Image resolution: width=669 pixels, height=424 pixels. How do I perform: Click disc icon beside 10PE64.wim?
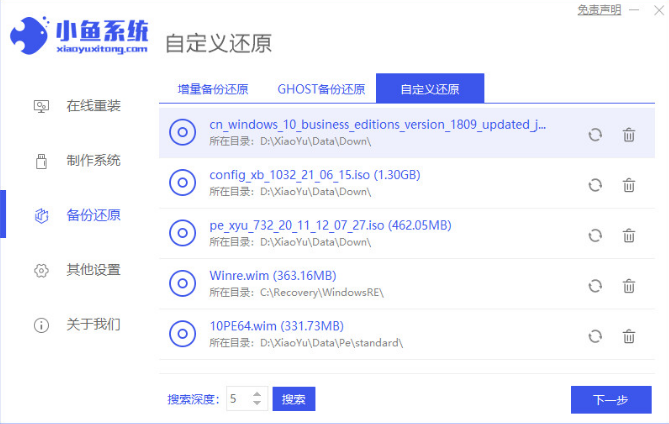tap(182, 334)
